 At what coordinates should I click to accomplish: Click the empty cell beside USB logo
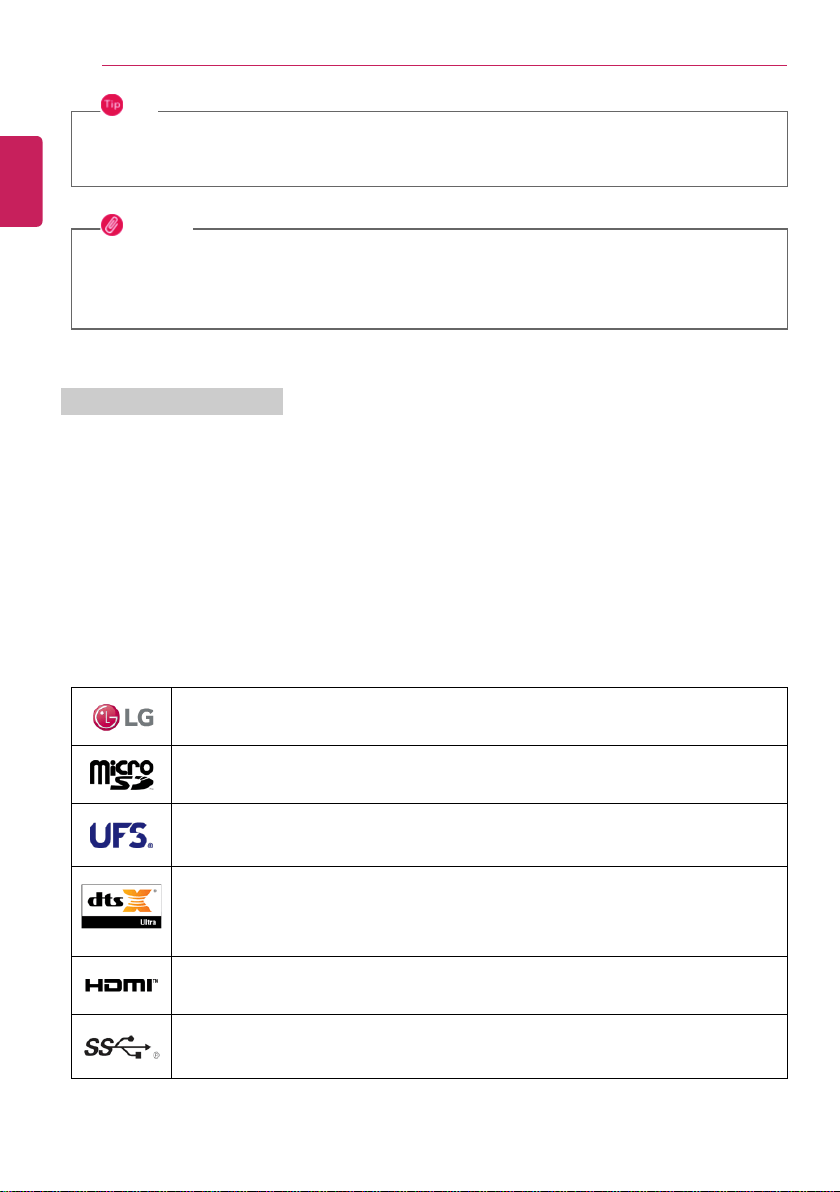[x=479, y=1046]
